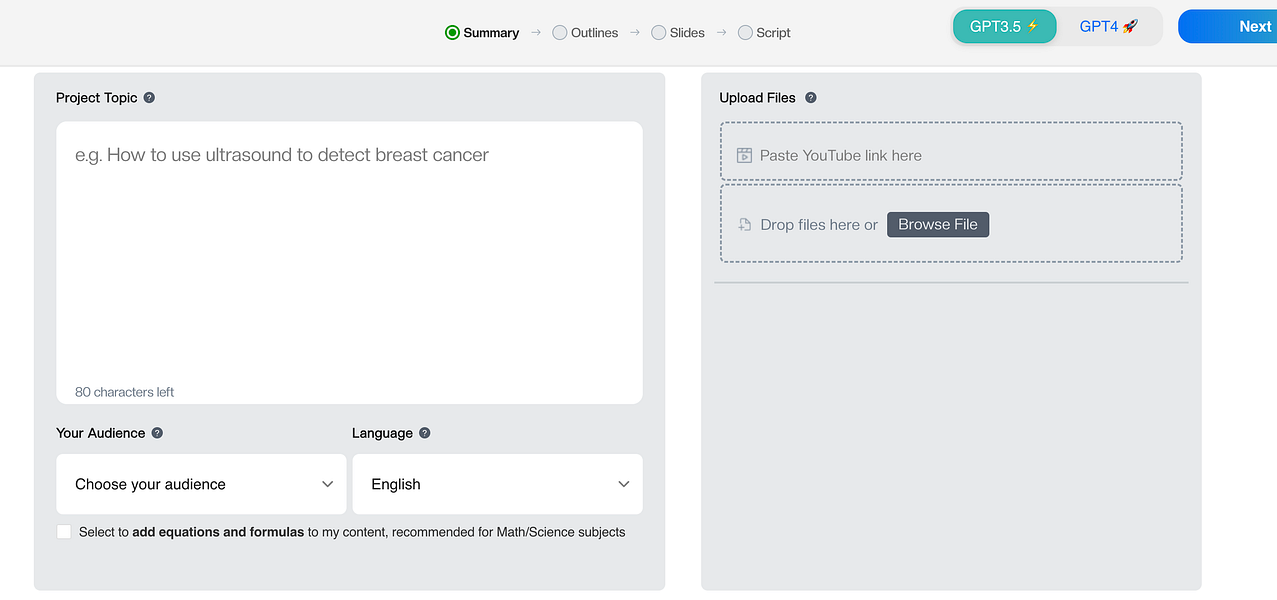Click the Upload Files help icon
Viewport: 1277px width, 600px height.
click(811, 98)
